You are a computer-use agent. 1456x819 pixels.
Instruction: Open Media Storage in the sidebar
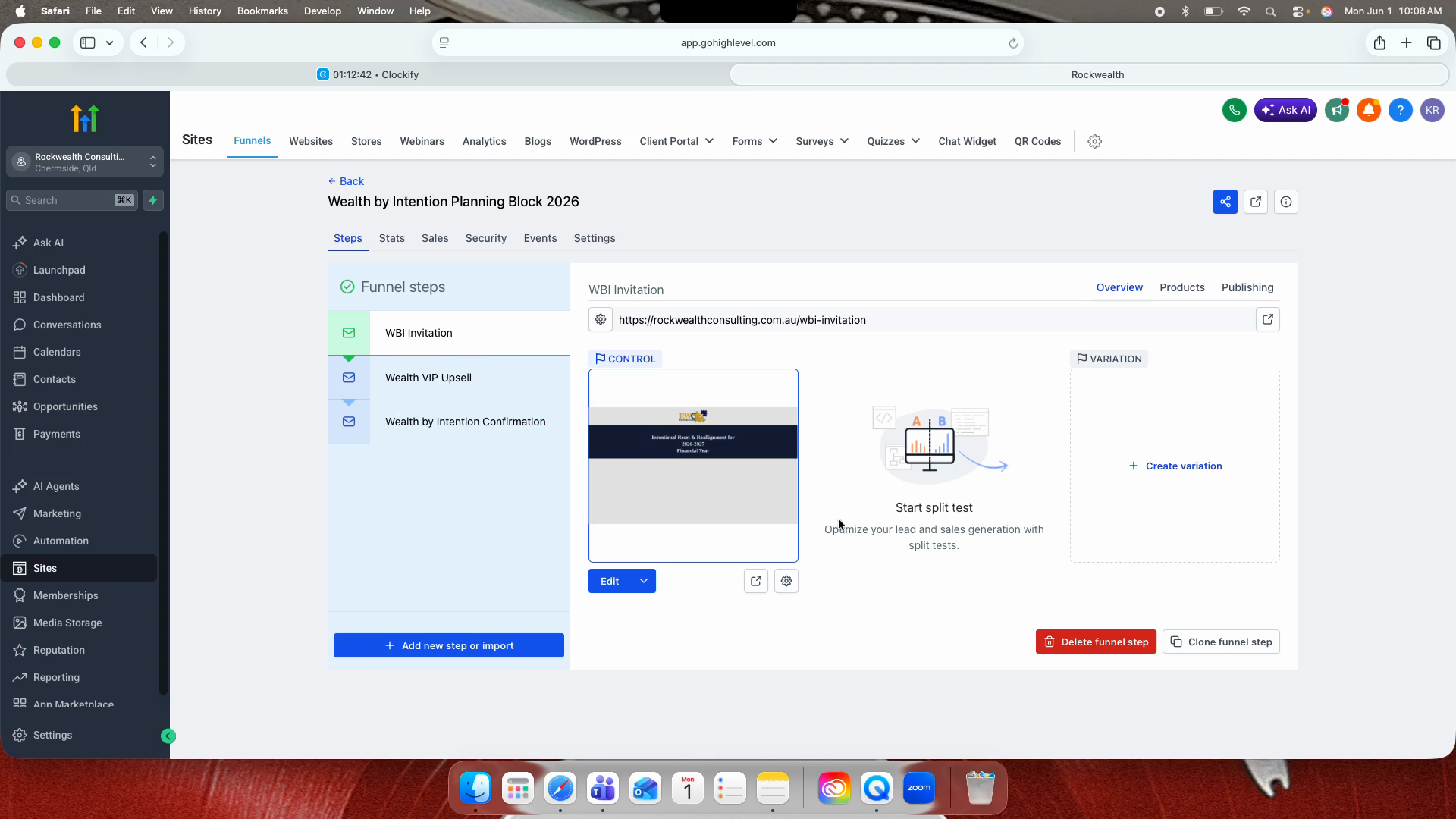pyautogui.click(x=67, y=623)
